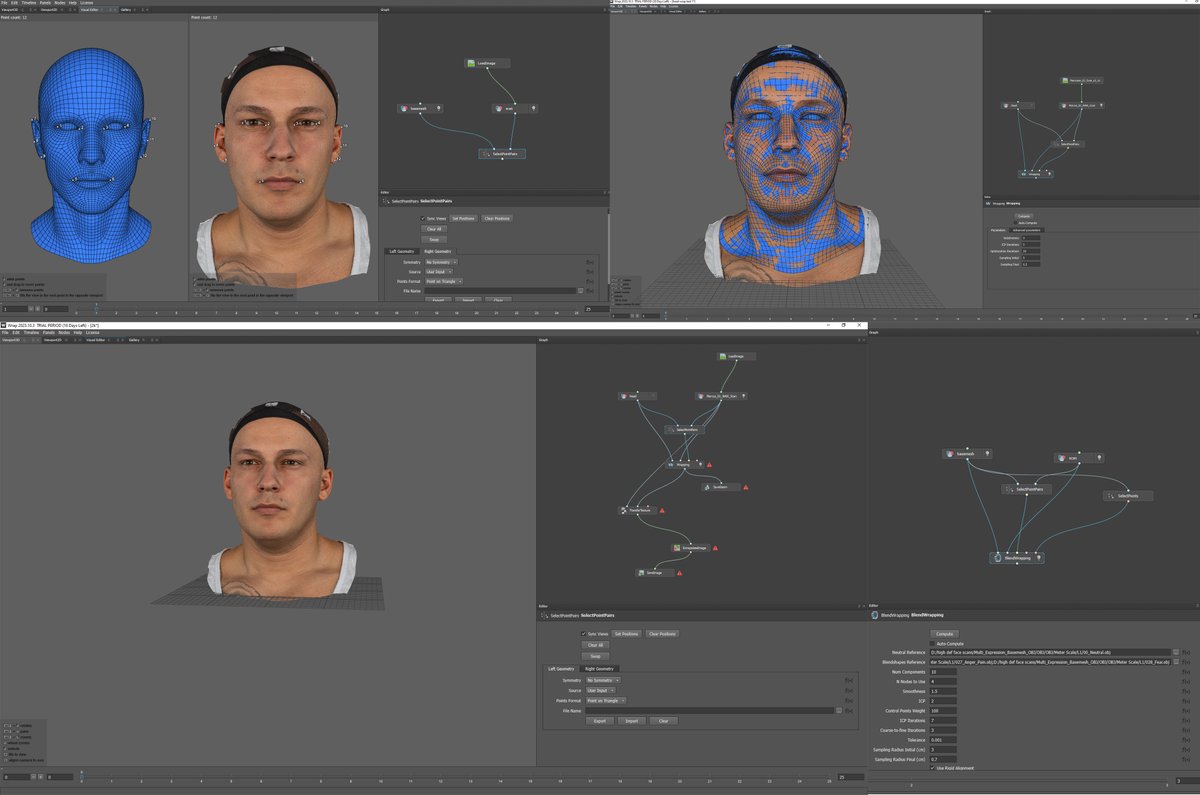Viewport: 1200px width, 795px height.
Task: Click f(x) expression icon for Symmetry, bottom-left editor
Action: [x=850, y=680]
